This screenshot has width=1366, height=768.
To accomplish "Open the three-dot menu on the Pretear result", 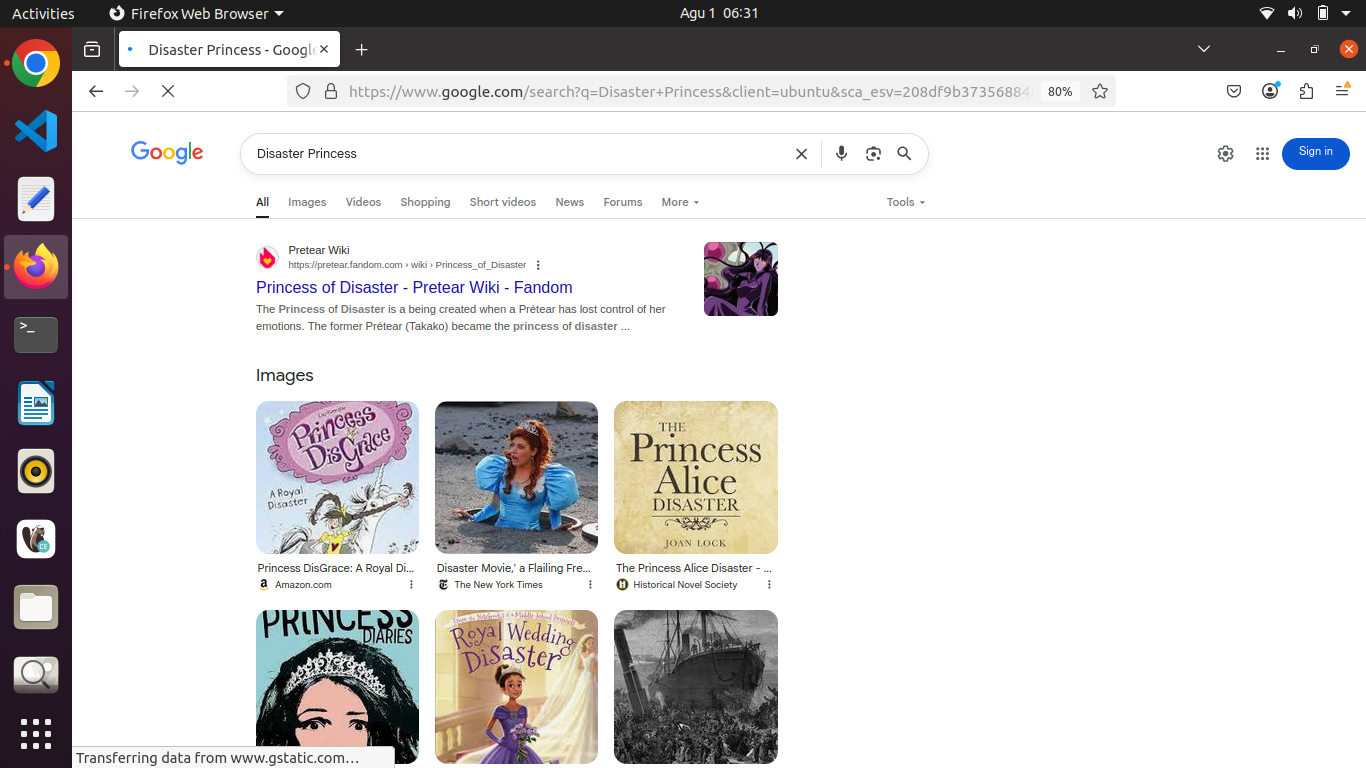I will 538,265.
